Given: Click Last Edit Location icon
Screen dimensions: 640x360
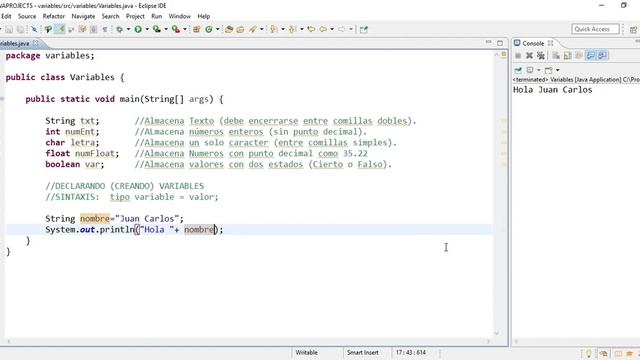Looking at the screenshot, I should pos(311,29).
